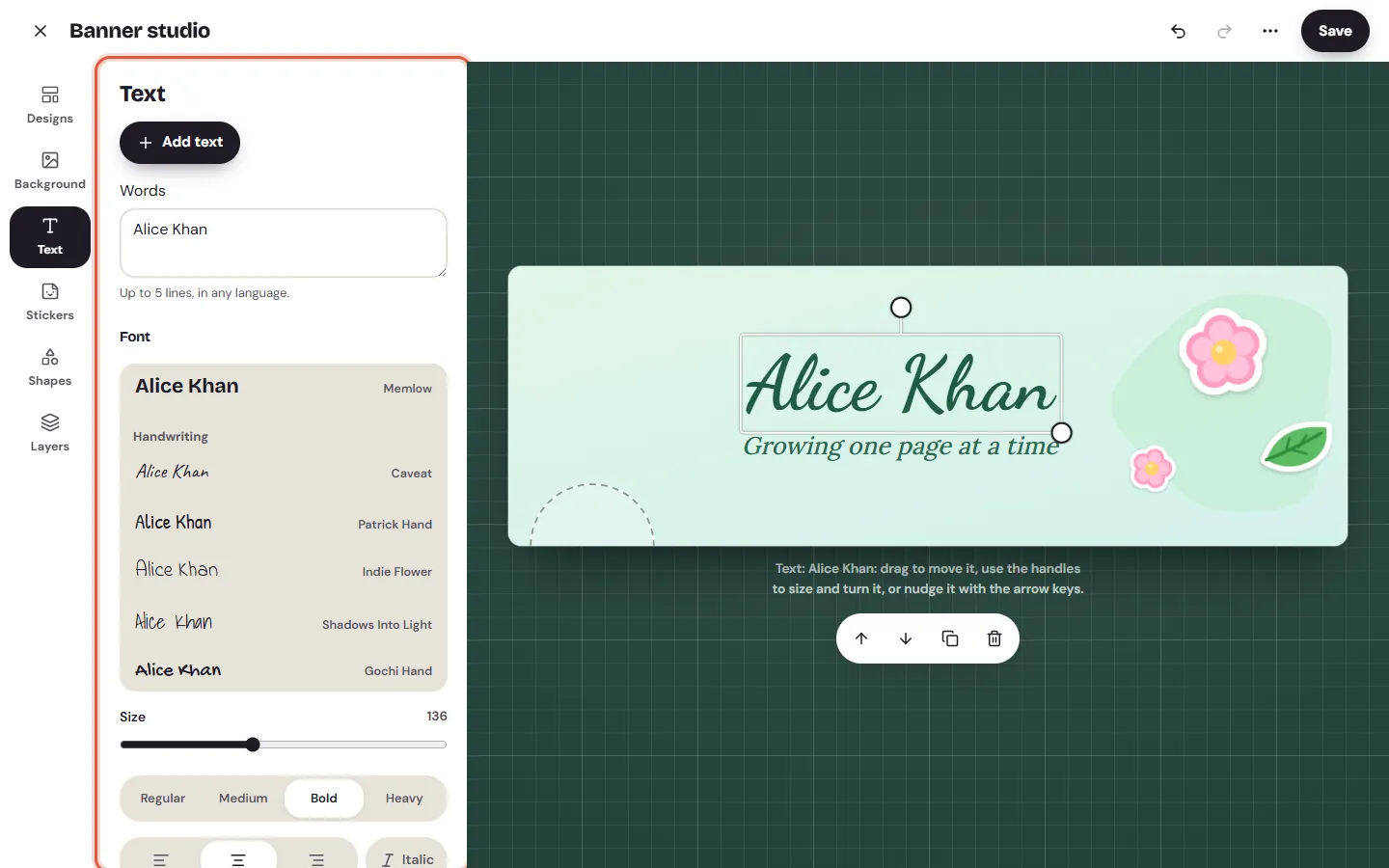Select the large pink flower sticker

1223,351
